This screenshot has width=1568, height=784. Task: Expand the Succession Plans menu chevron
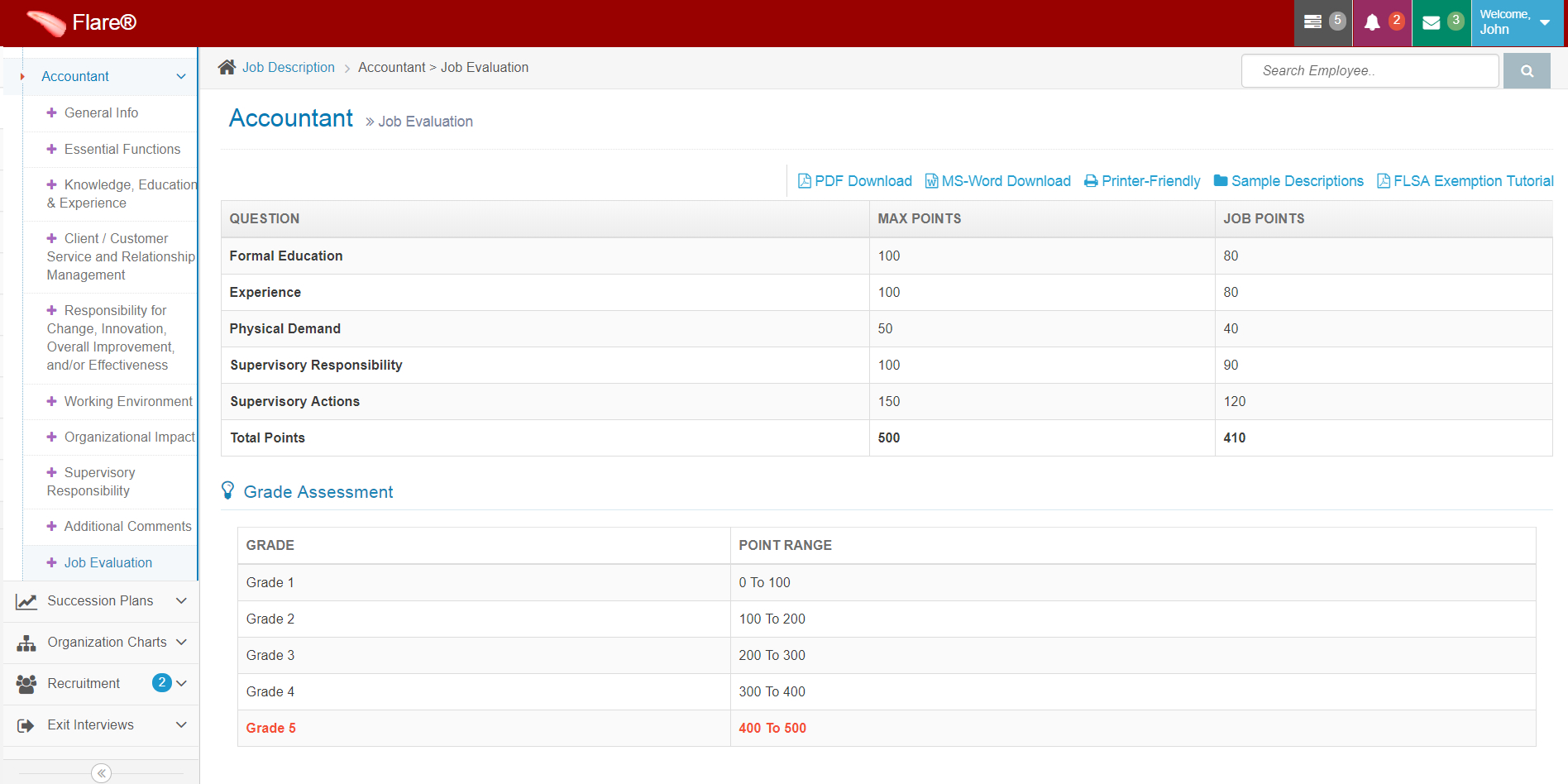coord(181,600)
